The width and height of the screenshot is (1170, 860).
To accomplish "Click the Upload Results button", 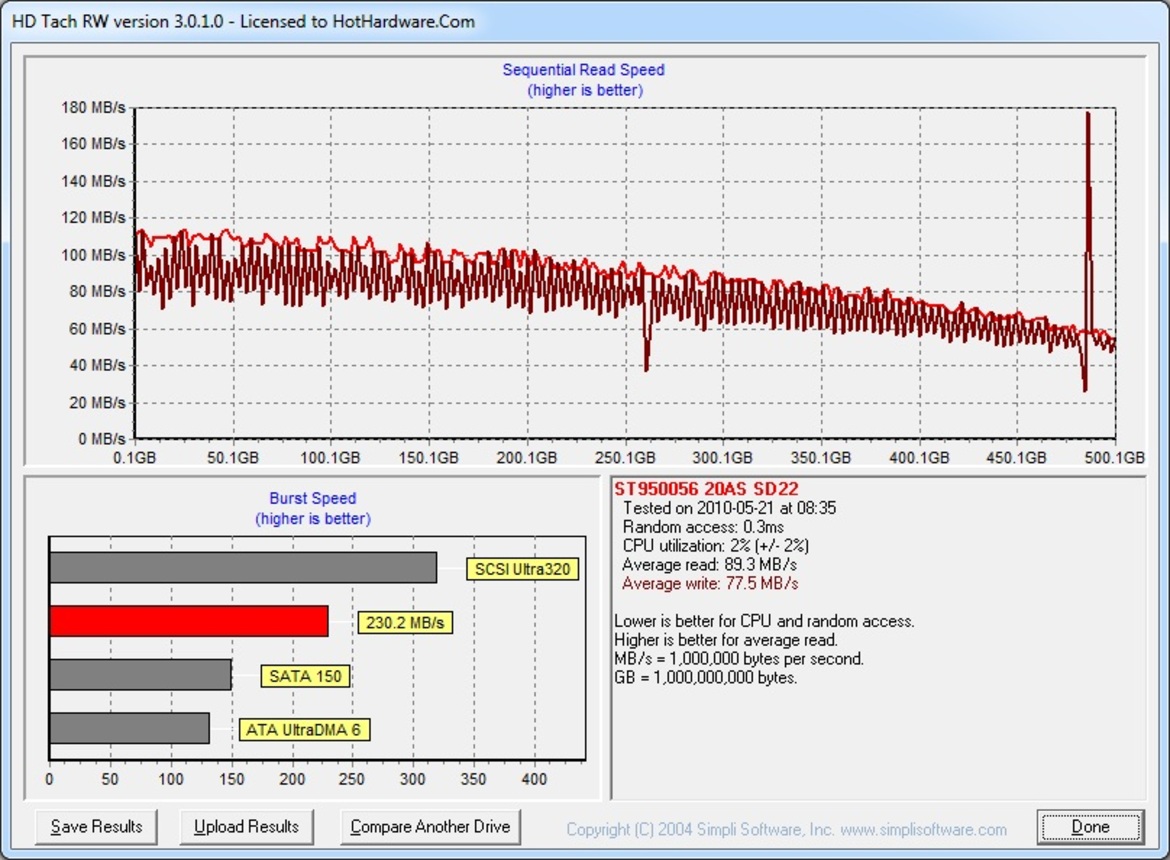I will coord(246,826).
